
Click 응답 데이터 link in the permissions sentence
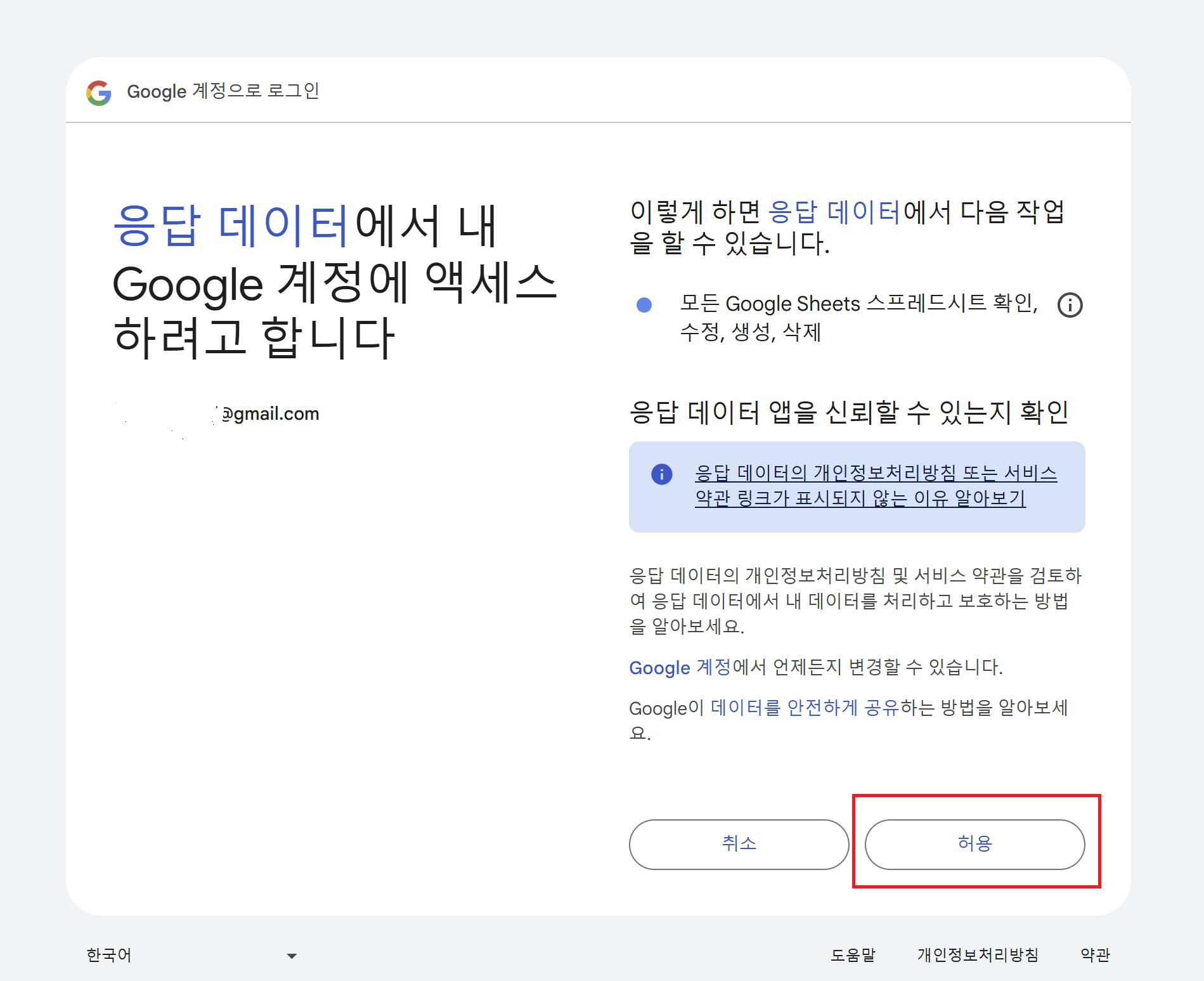coord(834,212)
